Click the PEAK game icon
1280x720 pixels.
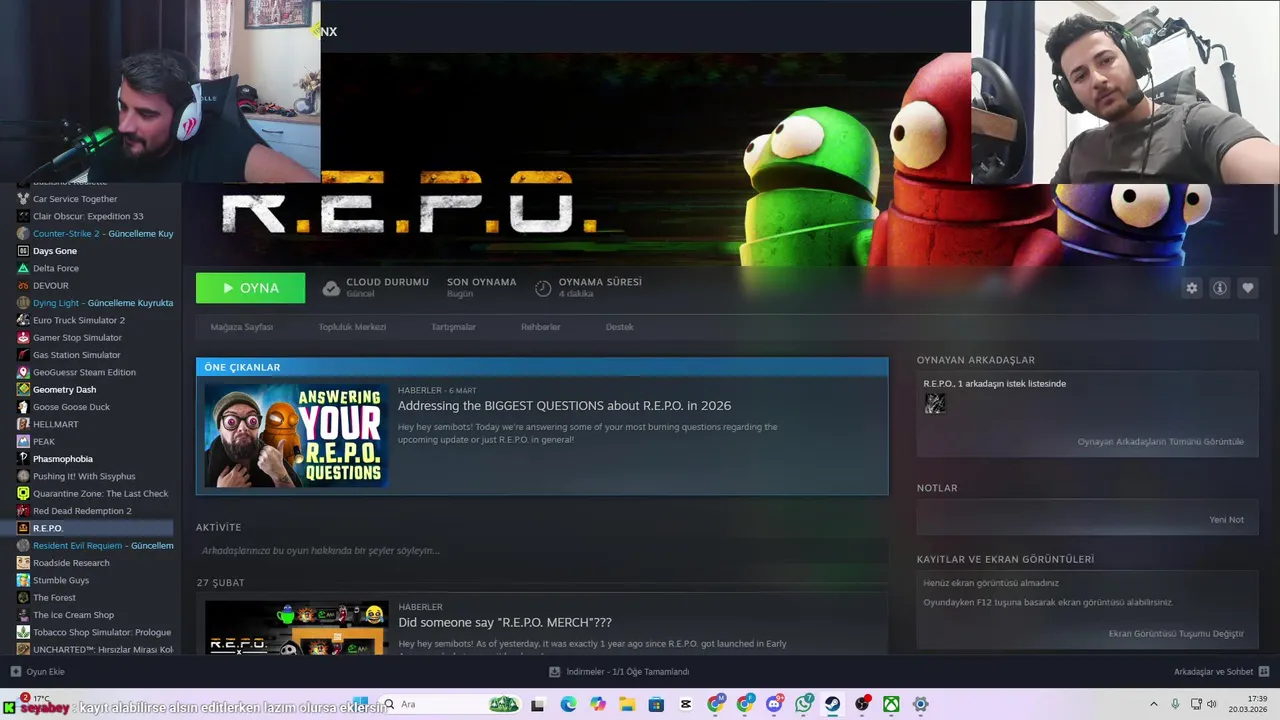[23, 441]
